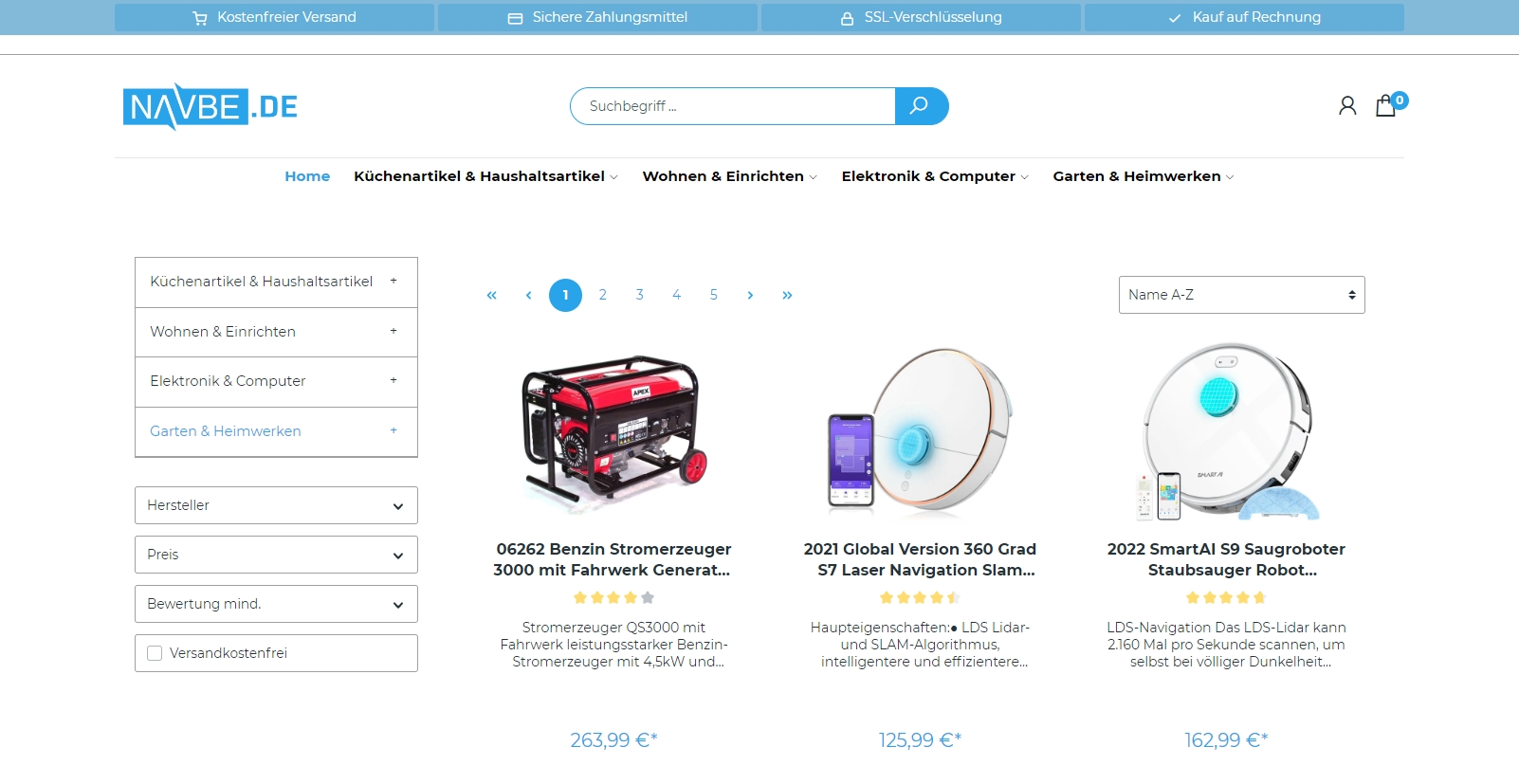Open the Name A-Z sorting dropdown
Image resolution: width=1519 pixels, height=784 pixels.
click(x=1241, y=295)
